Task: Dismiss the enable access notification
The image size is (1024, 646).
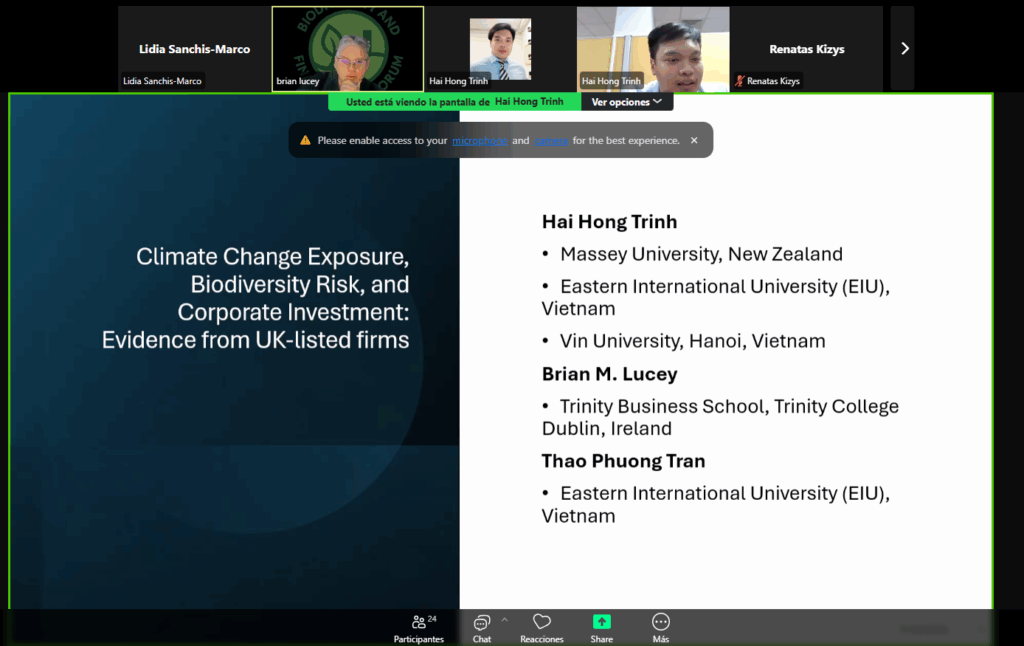Action: click(x=694, y=141)
